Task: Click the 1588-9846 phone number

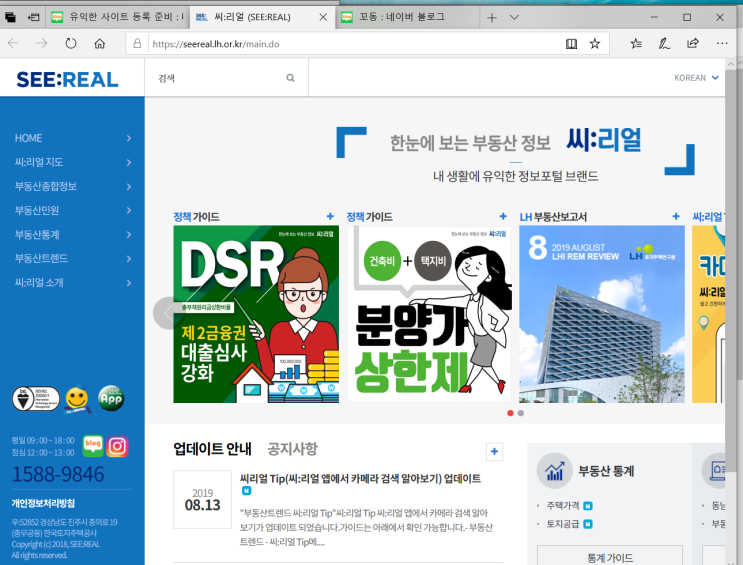Action: click(58, 474)
